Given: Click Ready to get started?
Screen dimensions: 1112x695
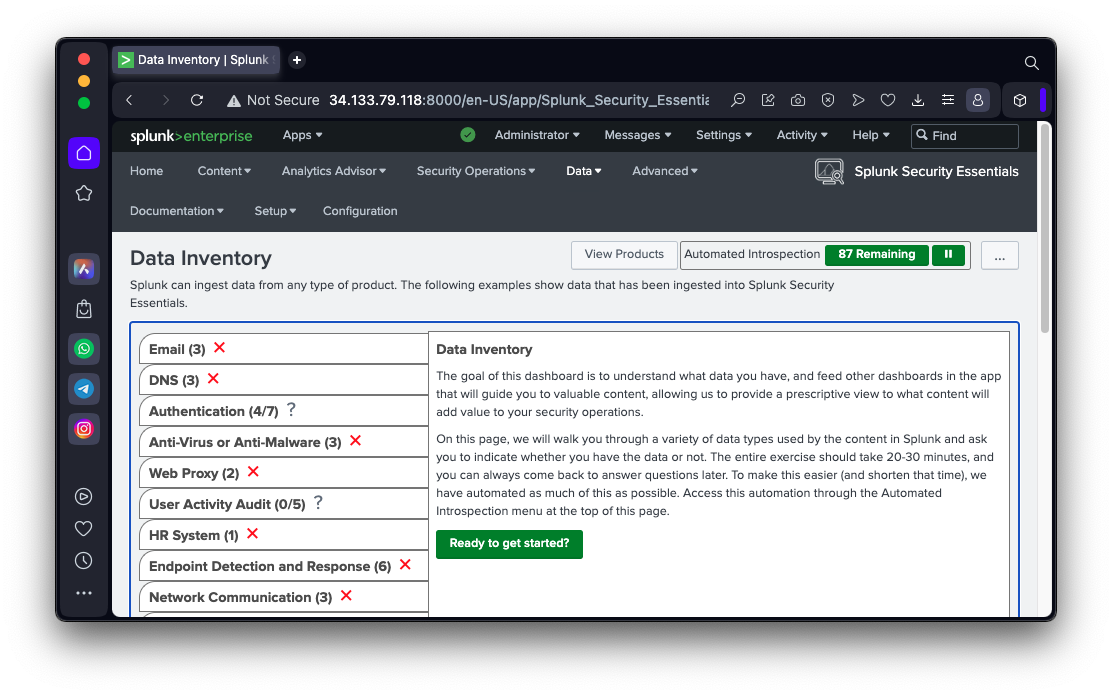Looking at the screenshot, I should click(509, 544).
